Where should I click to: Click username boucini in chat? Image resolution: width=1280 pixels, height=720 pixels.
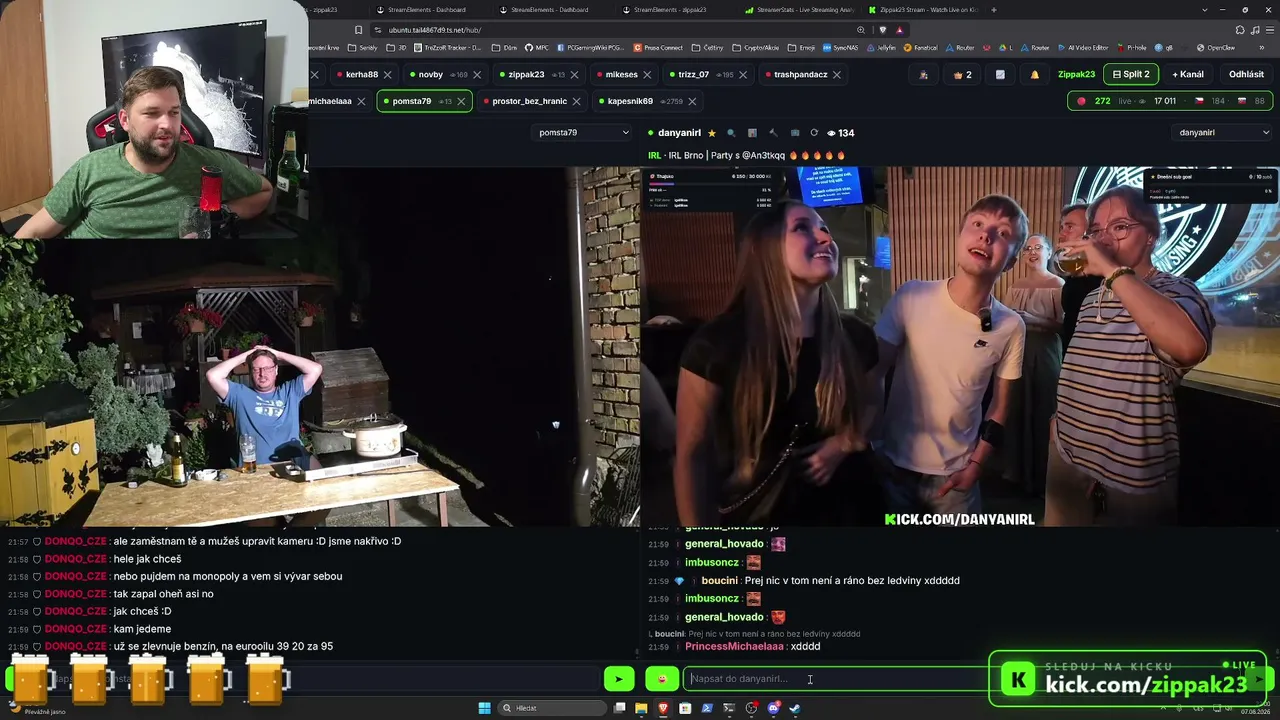[719, 581]
